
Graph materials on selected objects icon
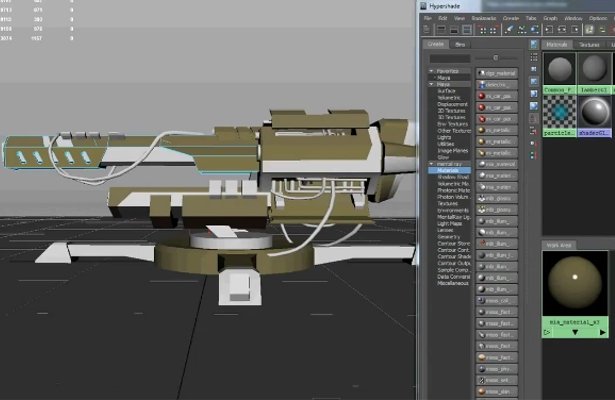535,29
